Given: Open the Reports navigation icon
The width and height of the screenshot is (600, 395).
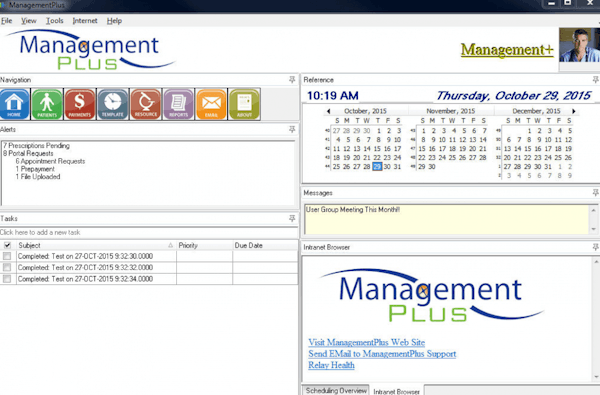Looking at the screenshot, I should coord(178,104).
